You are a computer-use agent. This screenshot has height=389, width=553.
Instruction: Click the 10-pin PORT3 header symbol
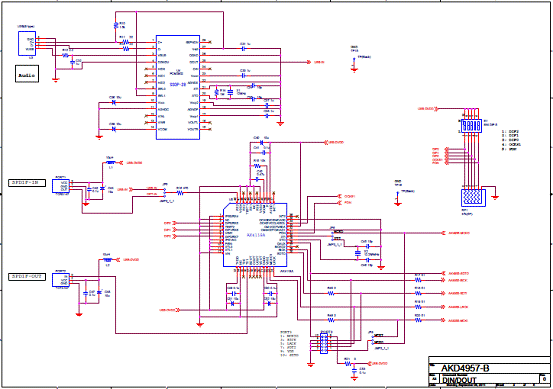[323, 344]
